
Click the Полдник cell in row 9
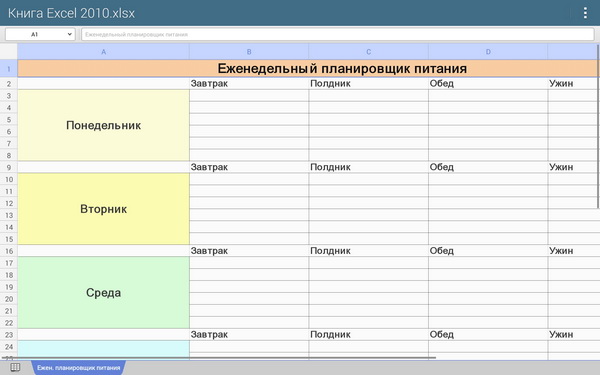point(368,167)
